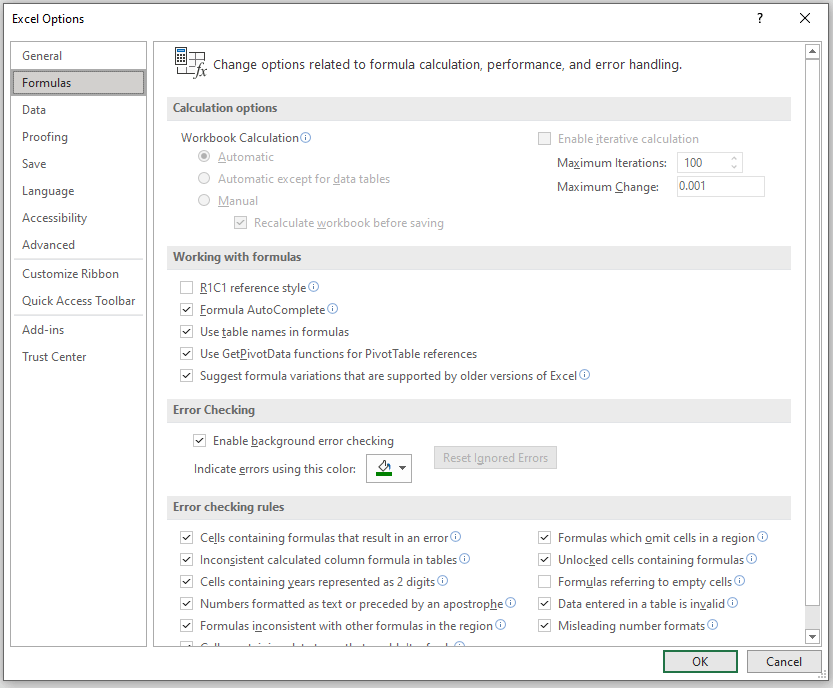
Task: Click info icon for years represented as 2 digits
Action: [x=443, y=581]
